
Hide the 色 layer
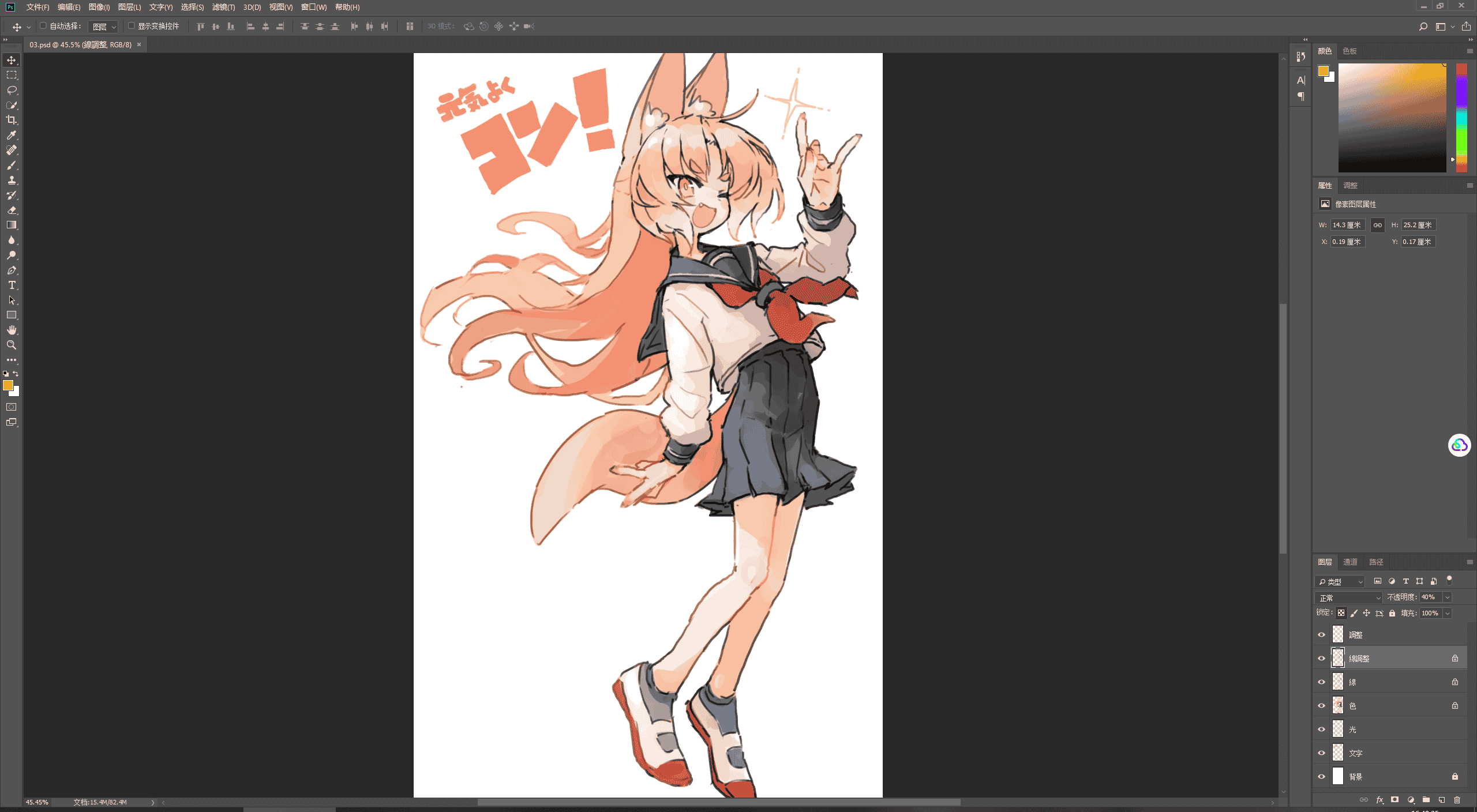(1321, 705)
